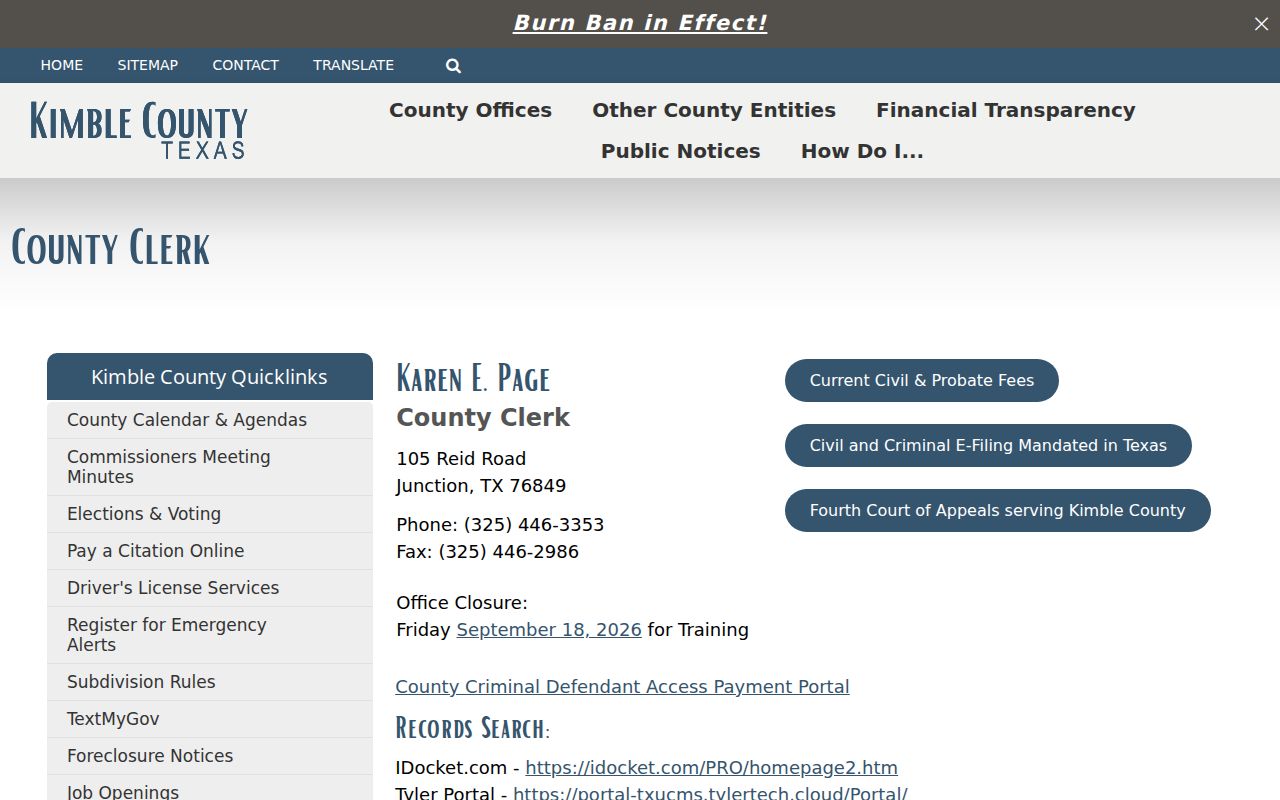
Task: Open the site search magnifier icon
Action: pos(453,66)
